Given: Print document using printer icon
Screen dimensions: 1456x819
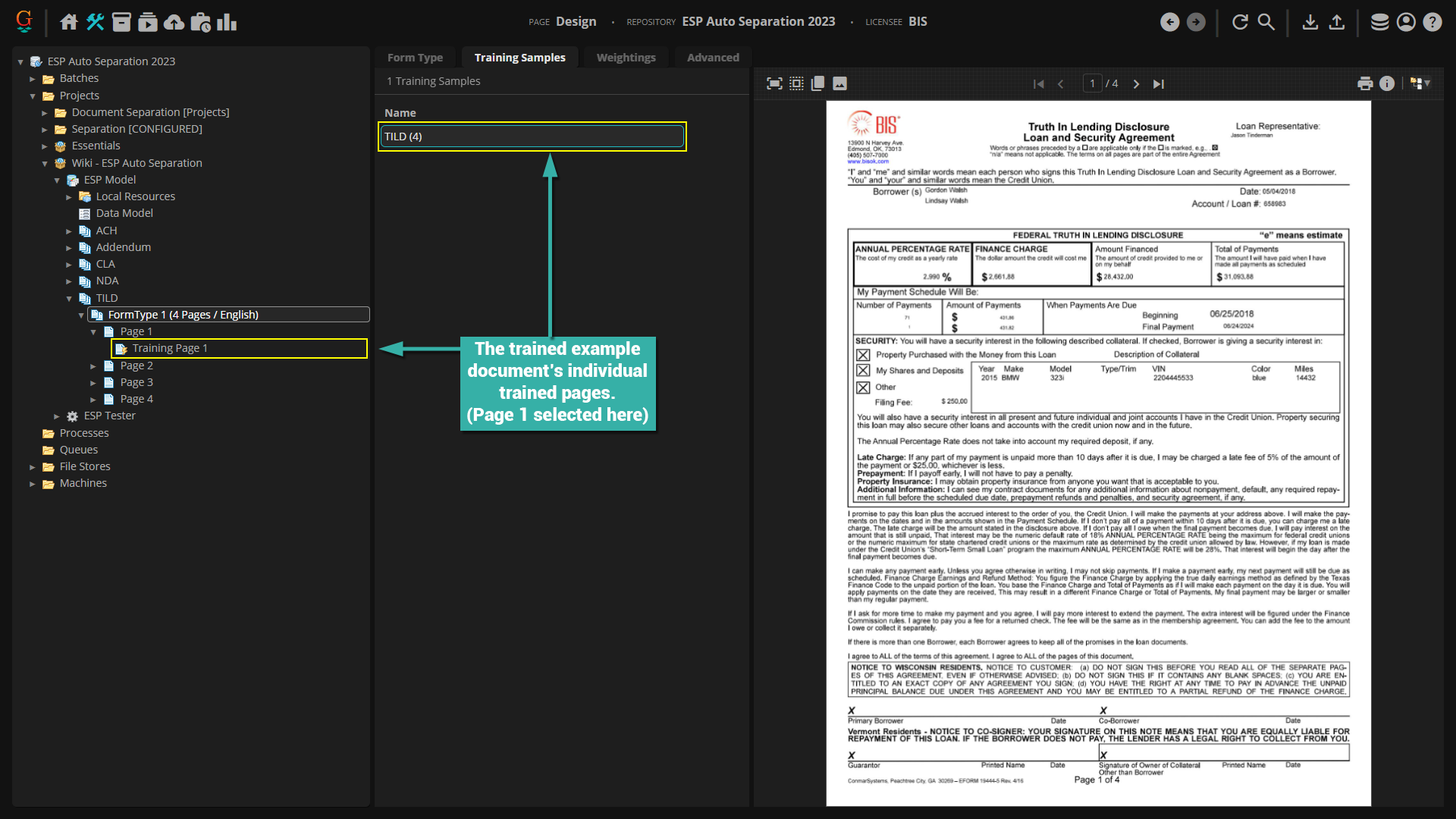Looking at the screenshot, I should click(x=1365, y=83).
